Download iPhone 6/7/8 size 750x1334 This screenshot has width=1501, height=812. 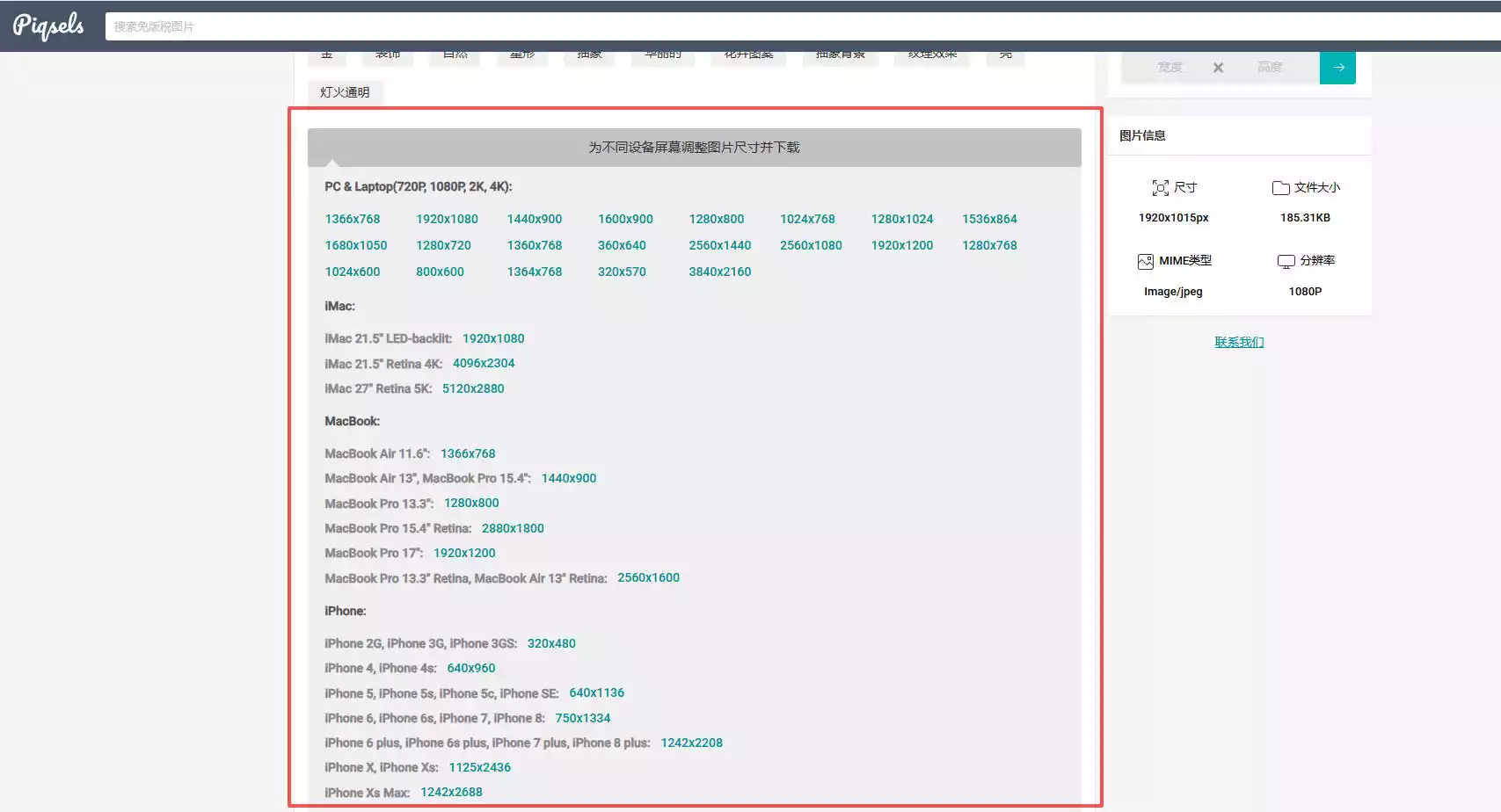pyautogui.click(x=583, y=719)
